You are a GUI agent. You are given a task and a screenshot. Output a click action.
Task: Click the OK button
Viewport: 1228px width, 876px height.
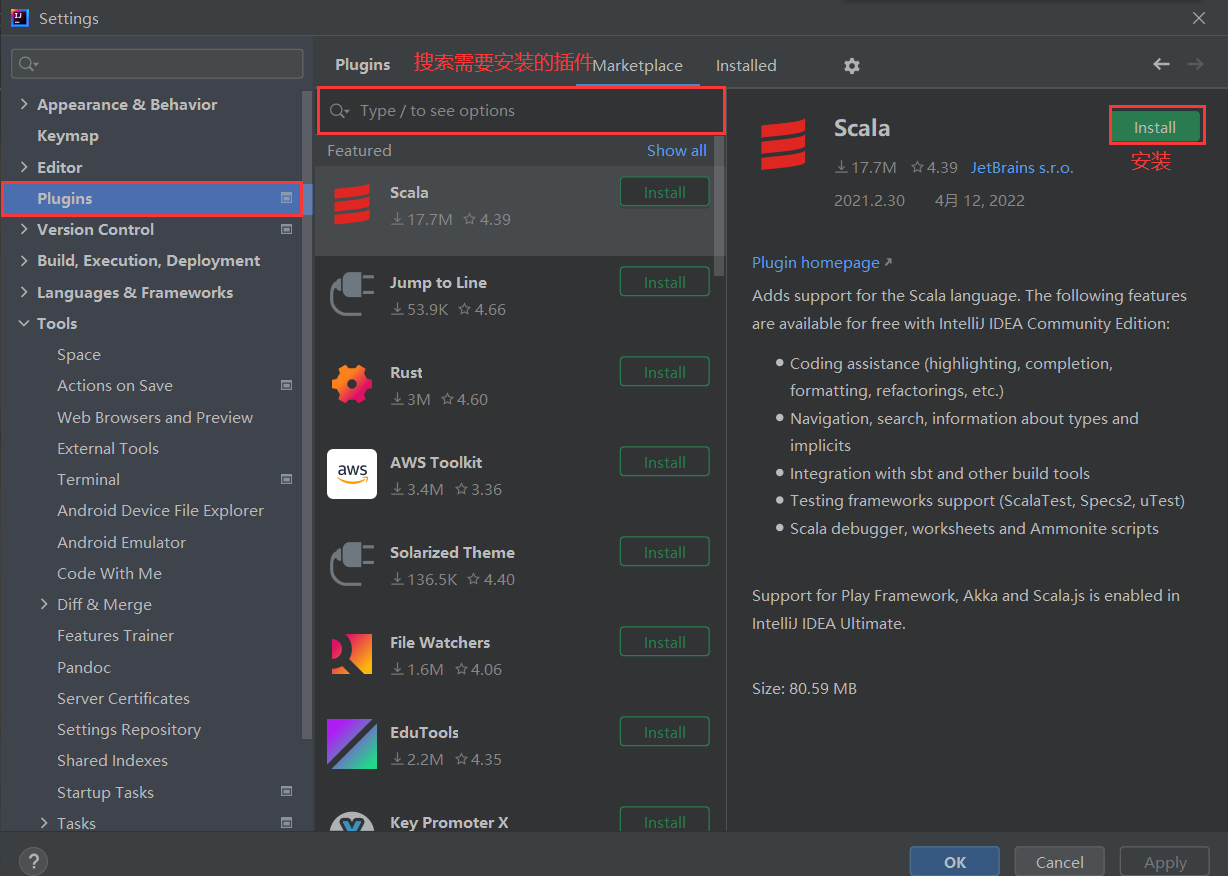954,862
